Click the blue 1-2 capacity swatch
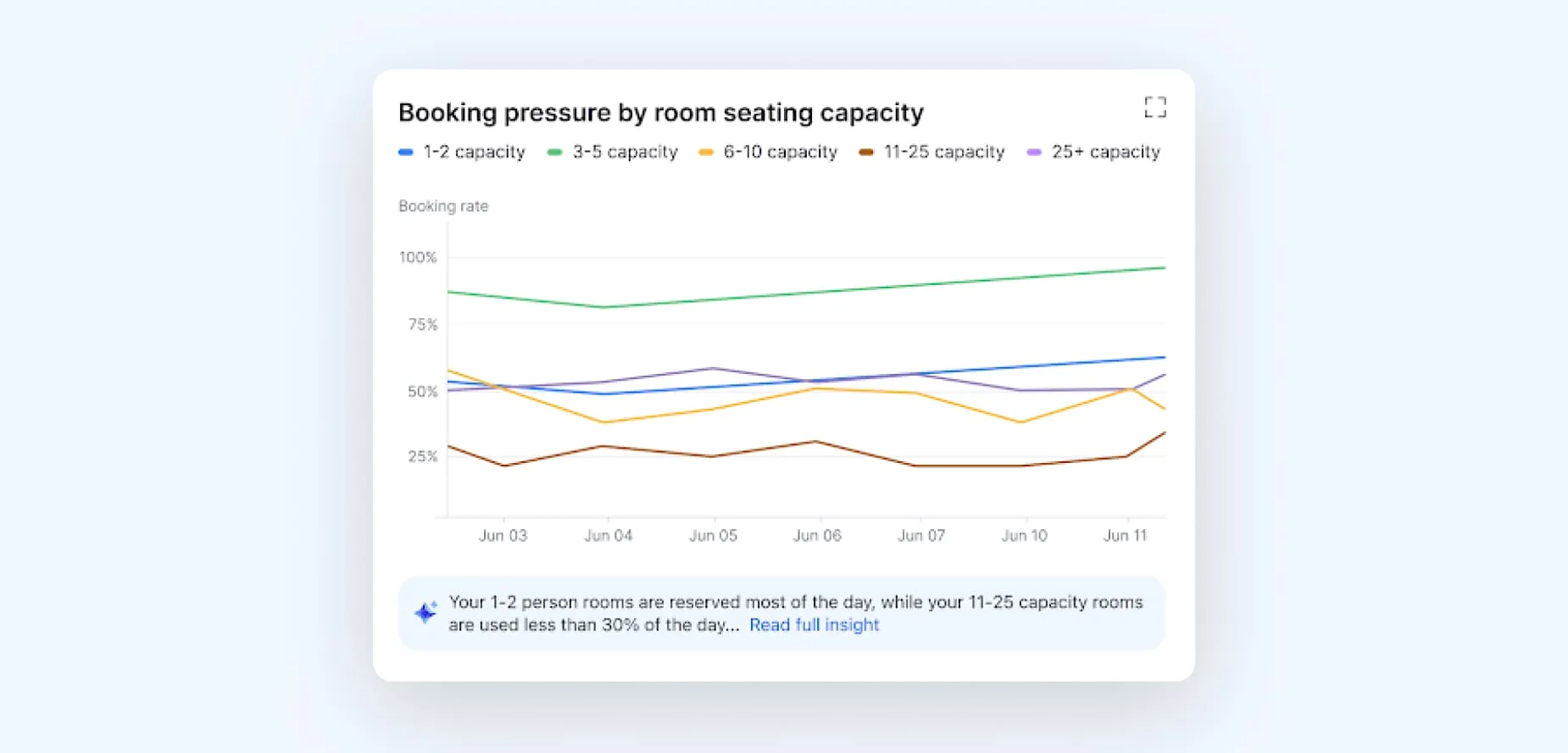 pos(406,153)
